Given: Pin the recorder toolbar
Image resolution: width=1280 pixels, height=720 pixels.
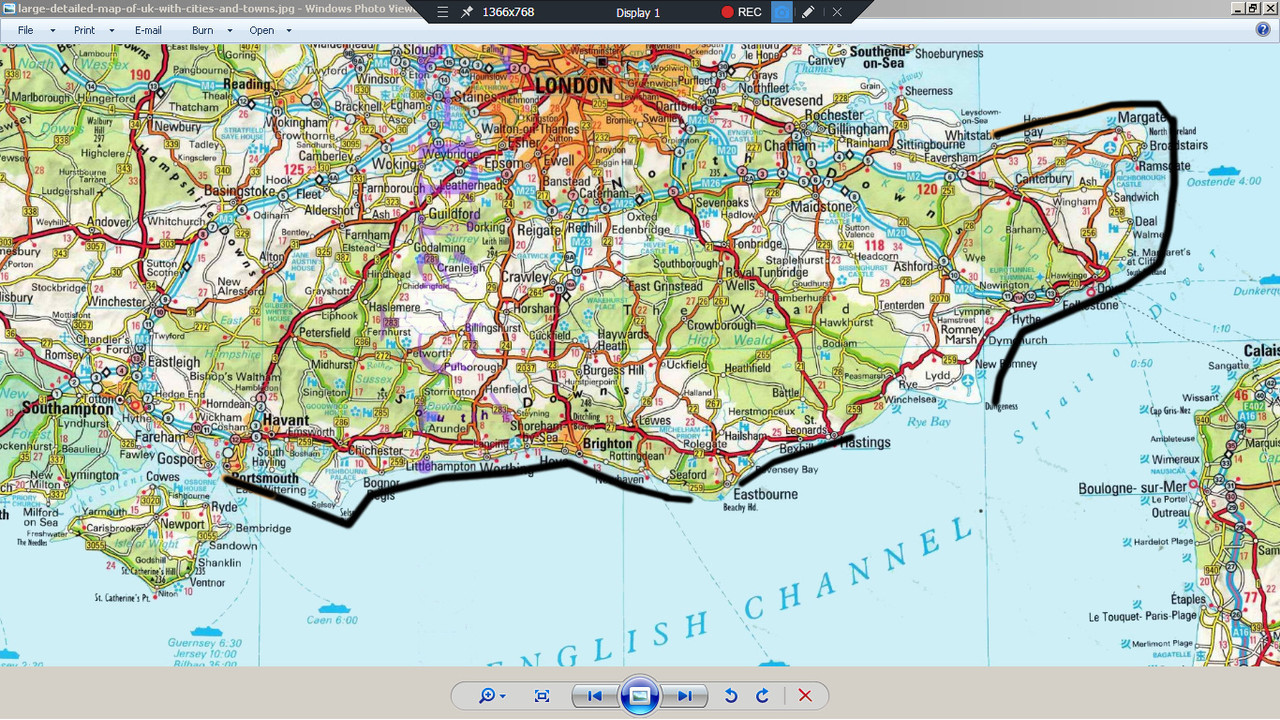Looking at the screenshot, I should point(467,12).
